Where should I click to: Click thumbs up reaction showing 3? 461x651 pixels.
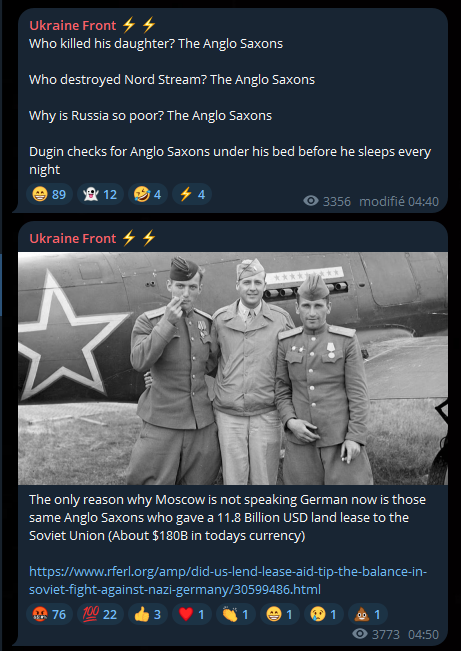pyautogui.click(x=147, y=614)
